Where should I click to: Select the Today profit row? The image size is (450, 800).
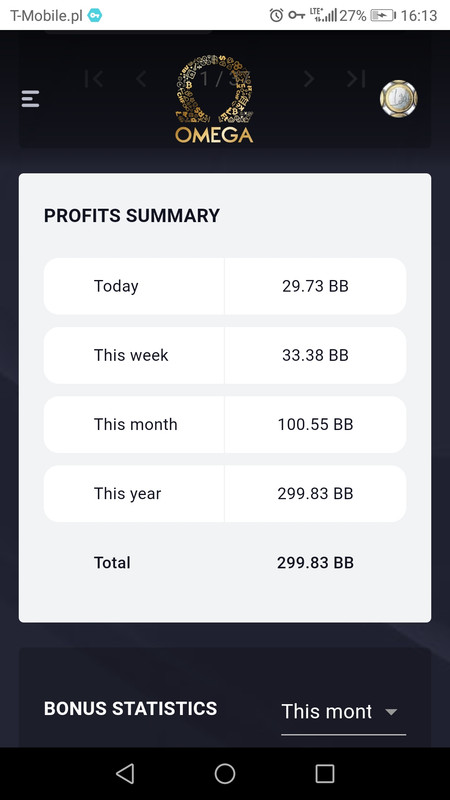[x=225, y=286]
